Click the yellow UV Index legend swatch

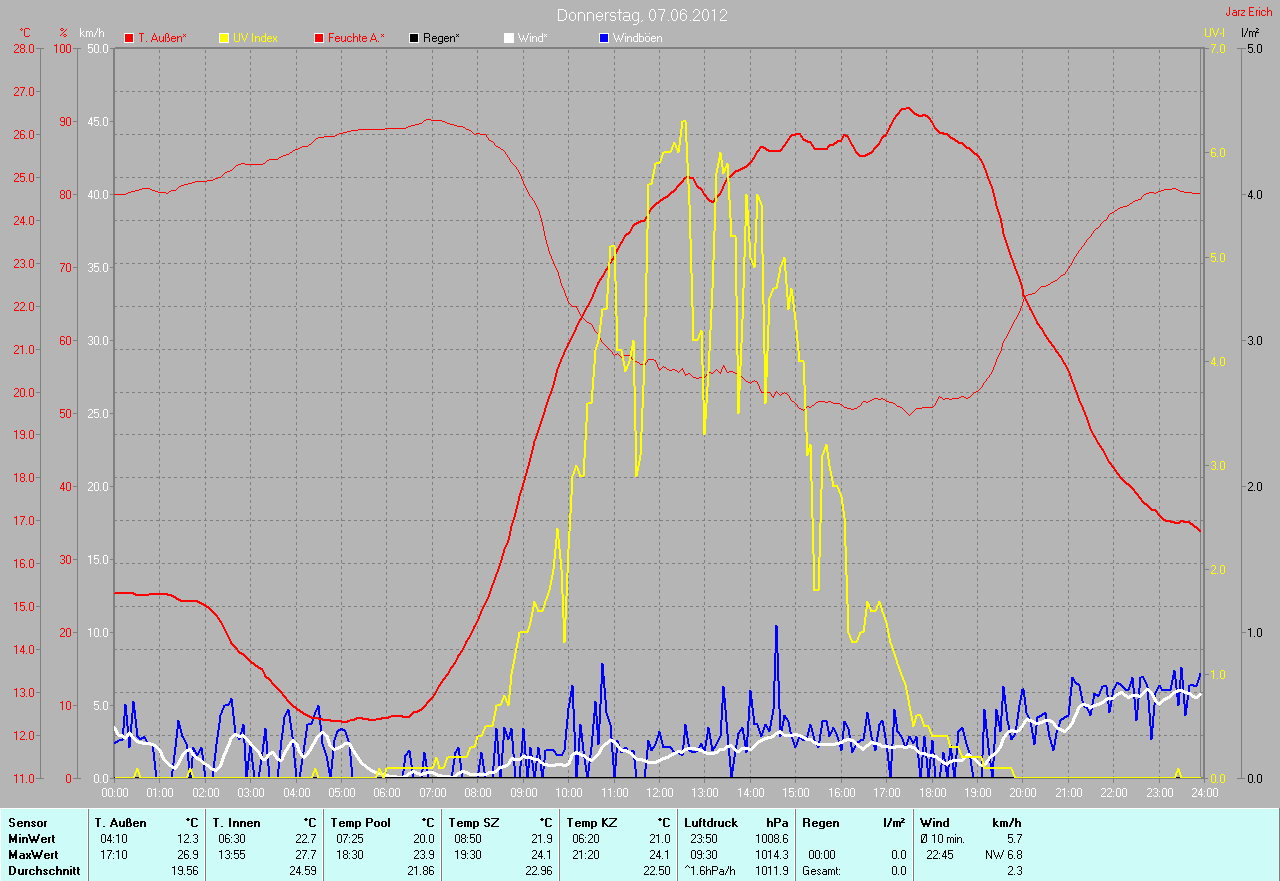tap(224, 38)
